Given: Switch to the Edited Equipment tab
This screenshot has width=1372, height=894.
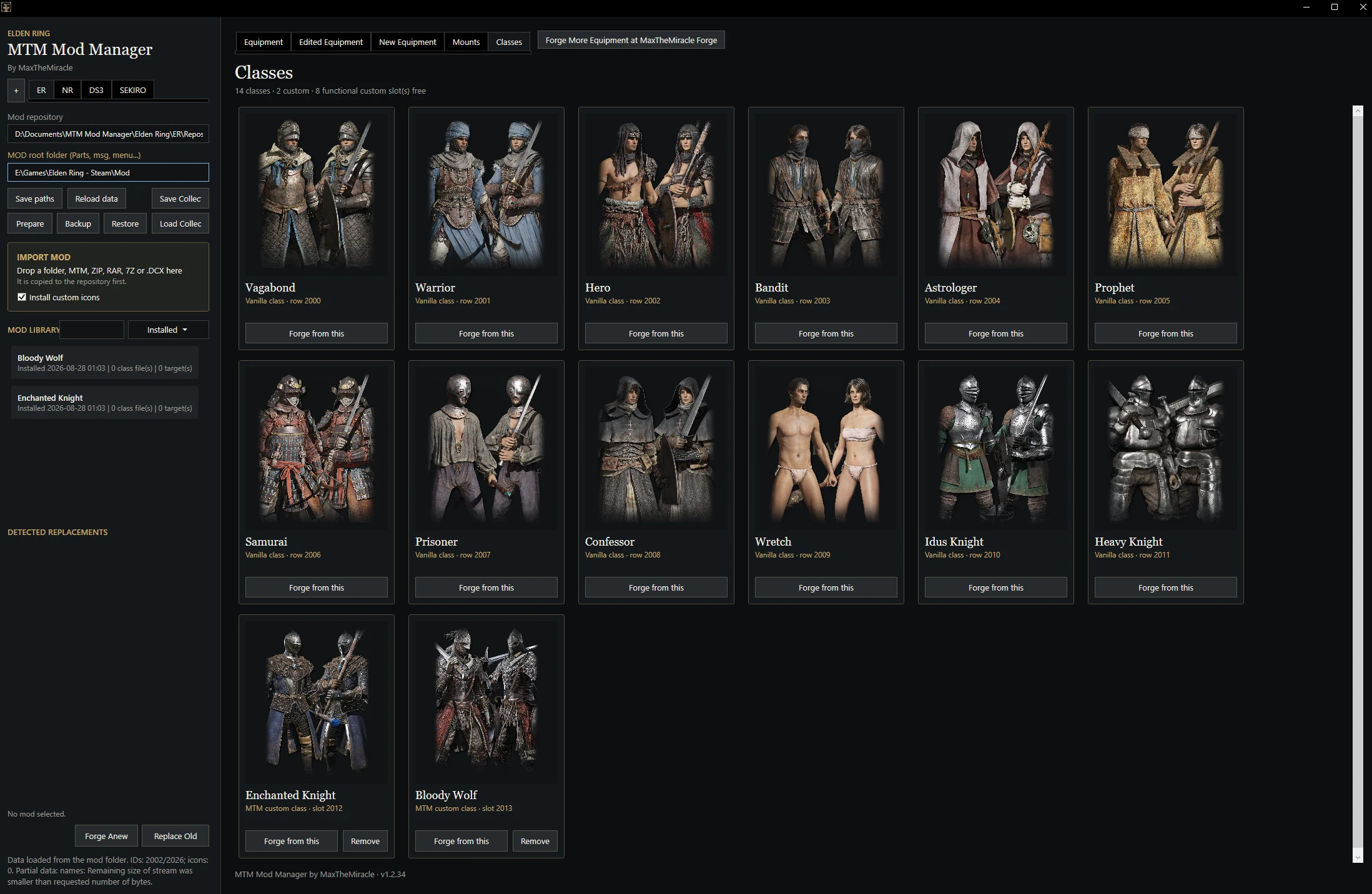Looking at the screenshot, I should tap(330, 42).
